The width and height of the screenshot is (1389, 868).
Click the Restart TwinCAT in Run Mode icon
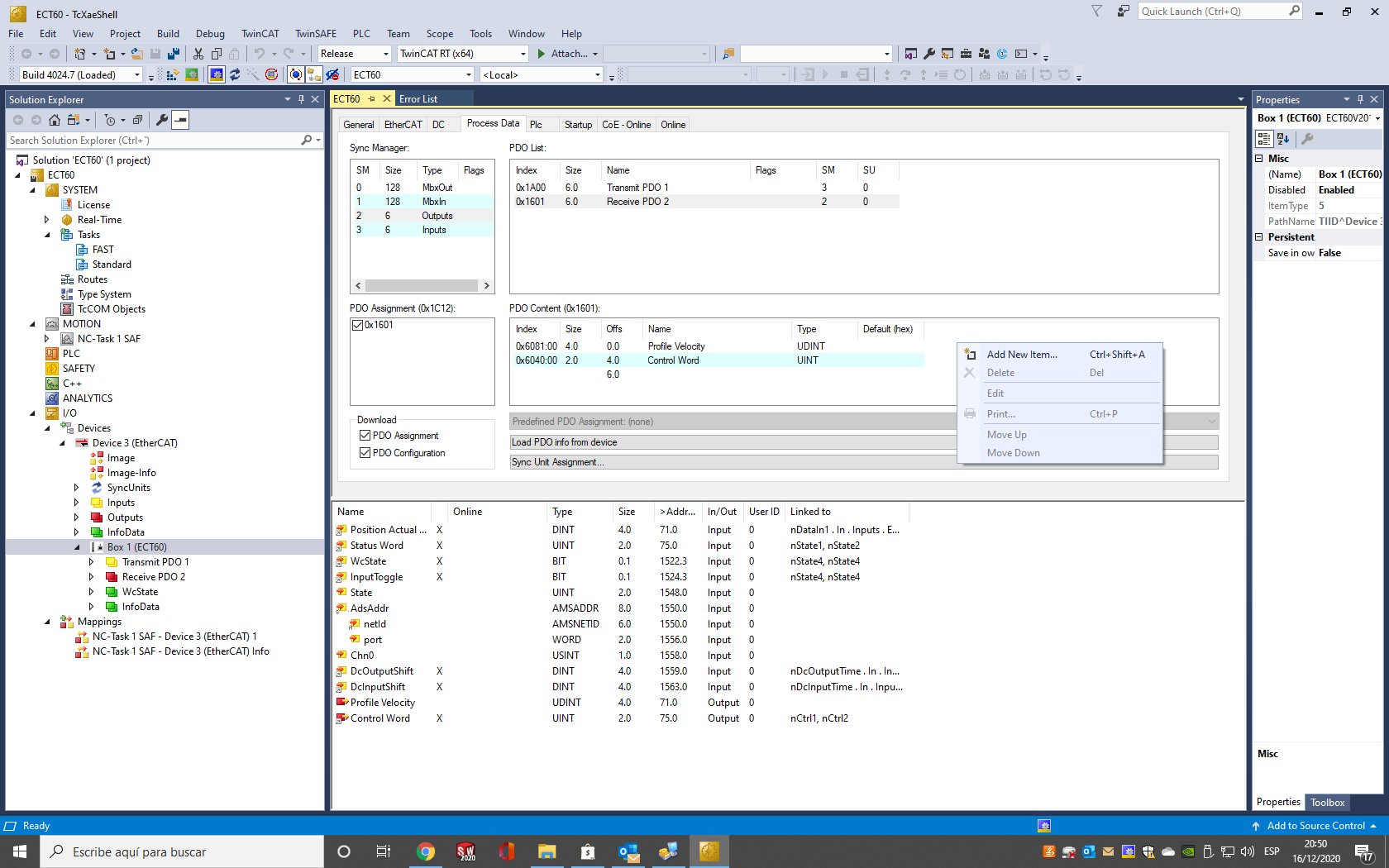coord(192,75)
